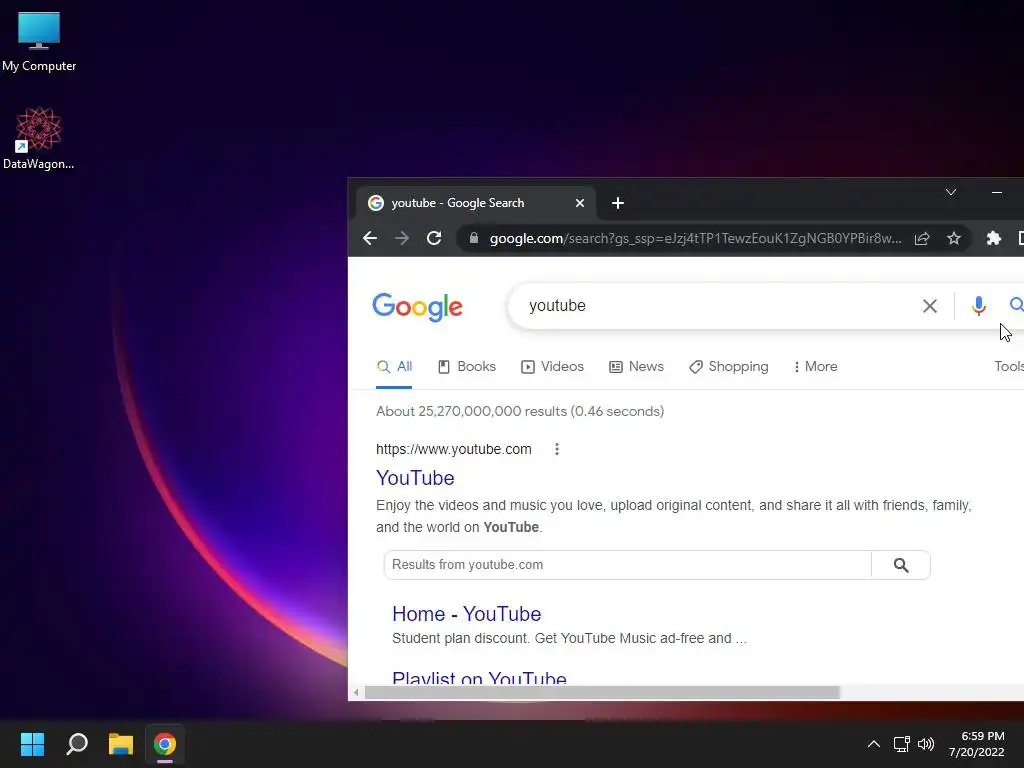Image resolution: width=1024 pixels, height=768 pixels.
Task: Click the result count text
Action: point(520,411)
